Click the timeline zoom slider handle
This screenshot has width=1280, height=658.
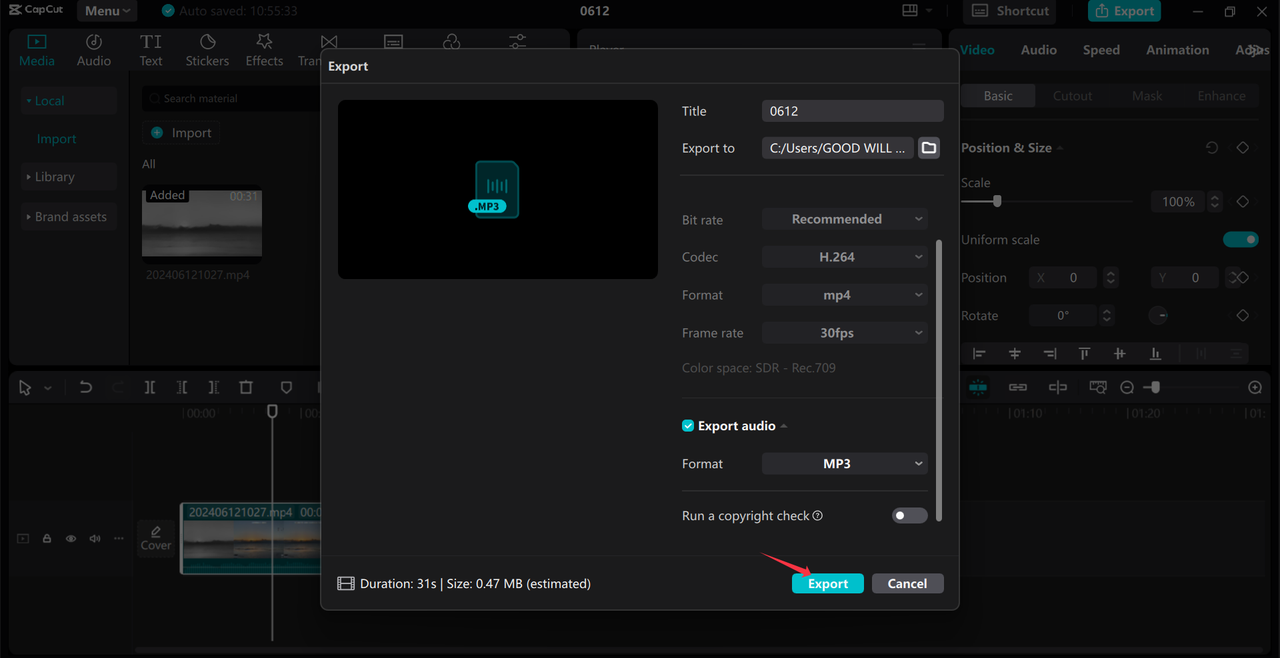point(1155,387)
